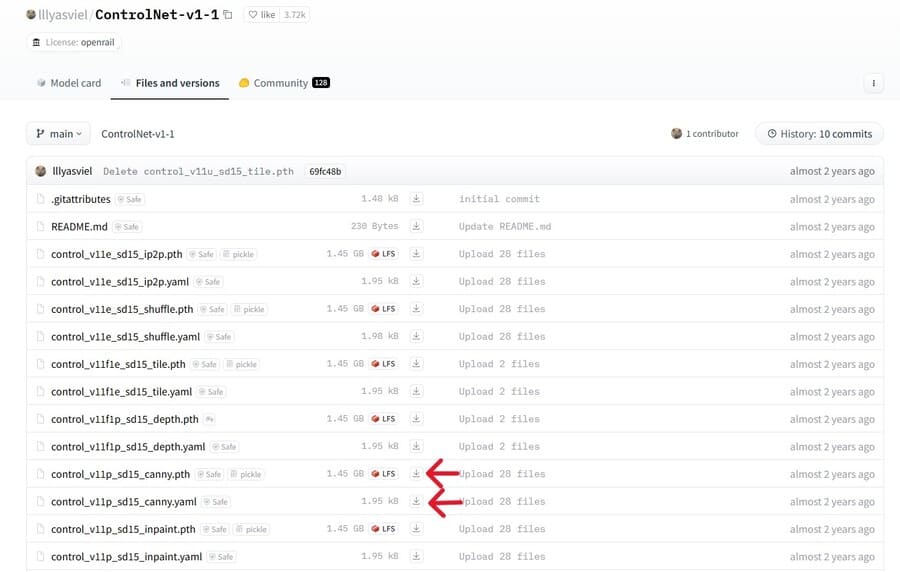The image size is (900, 572).
Task: Go to ControlNet-v1-1 root breadcrumb
Action: pos(138,134)
